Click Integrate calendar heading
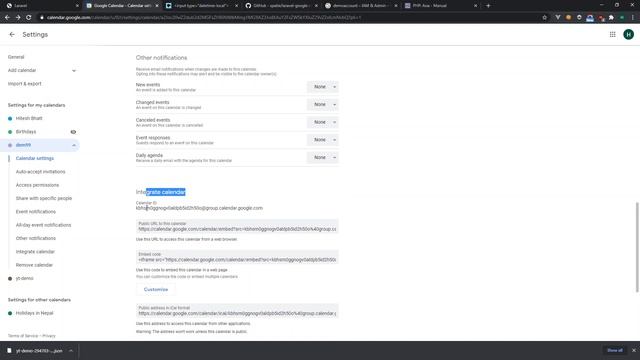 coord(161,192)
